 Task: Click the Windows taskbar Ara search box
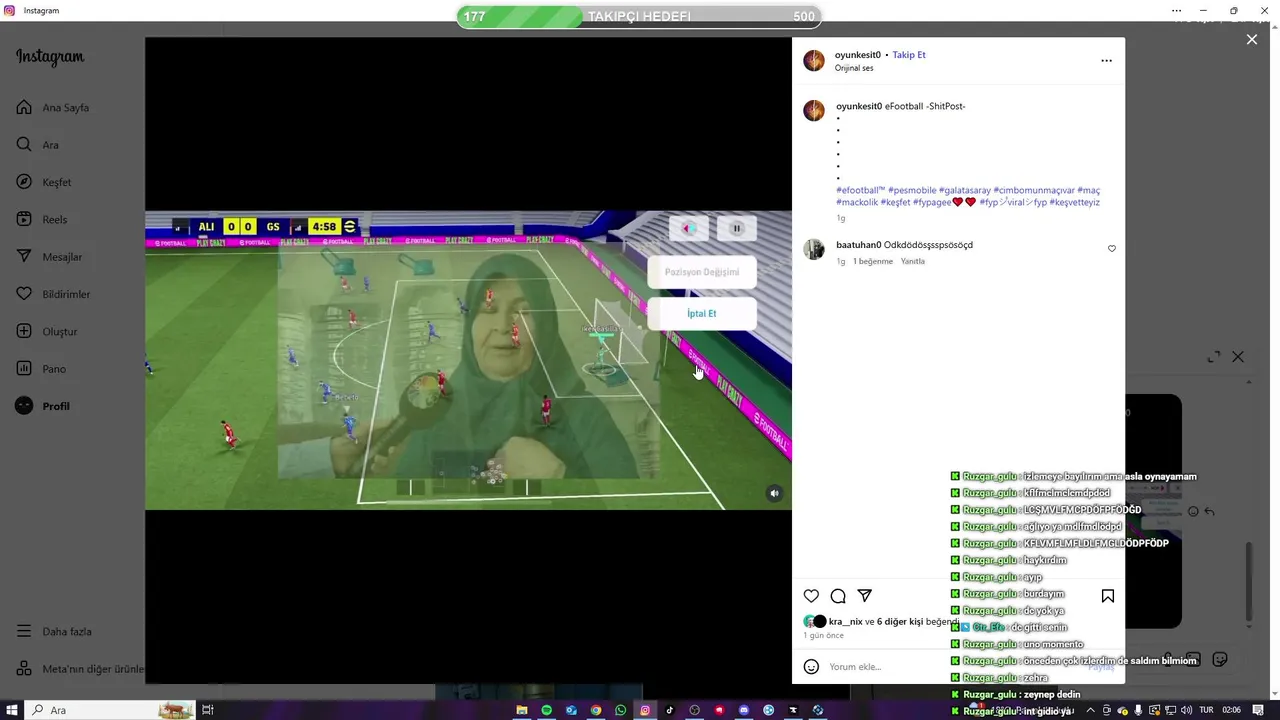coord(110,710)
